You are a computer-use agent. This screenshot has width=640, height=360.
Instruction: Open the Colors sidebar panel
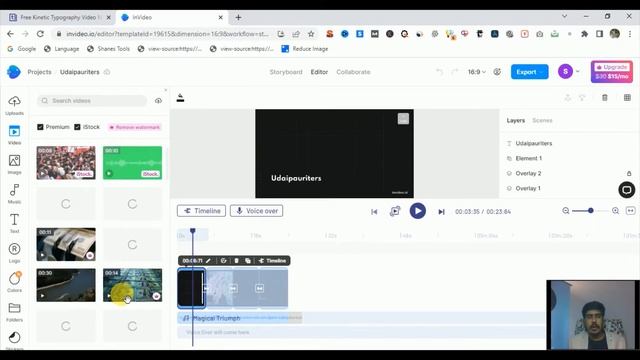(x=14, y=282)
